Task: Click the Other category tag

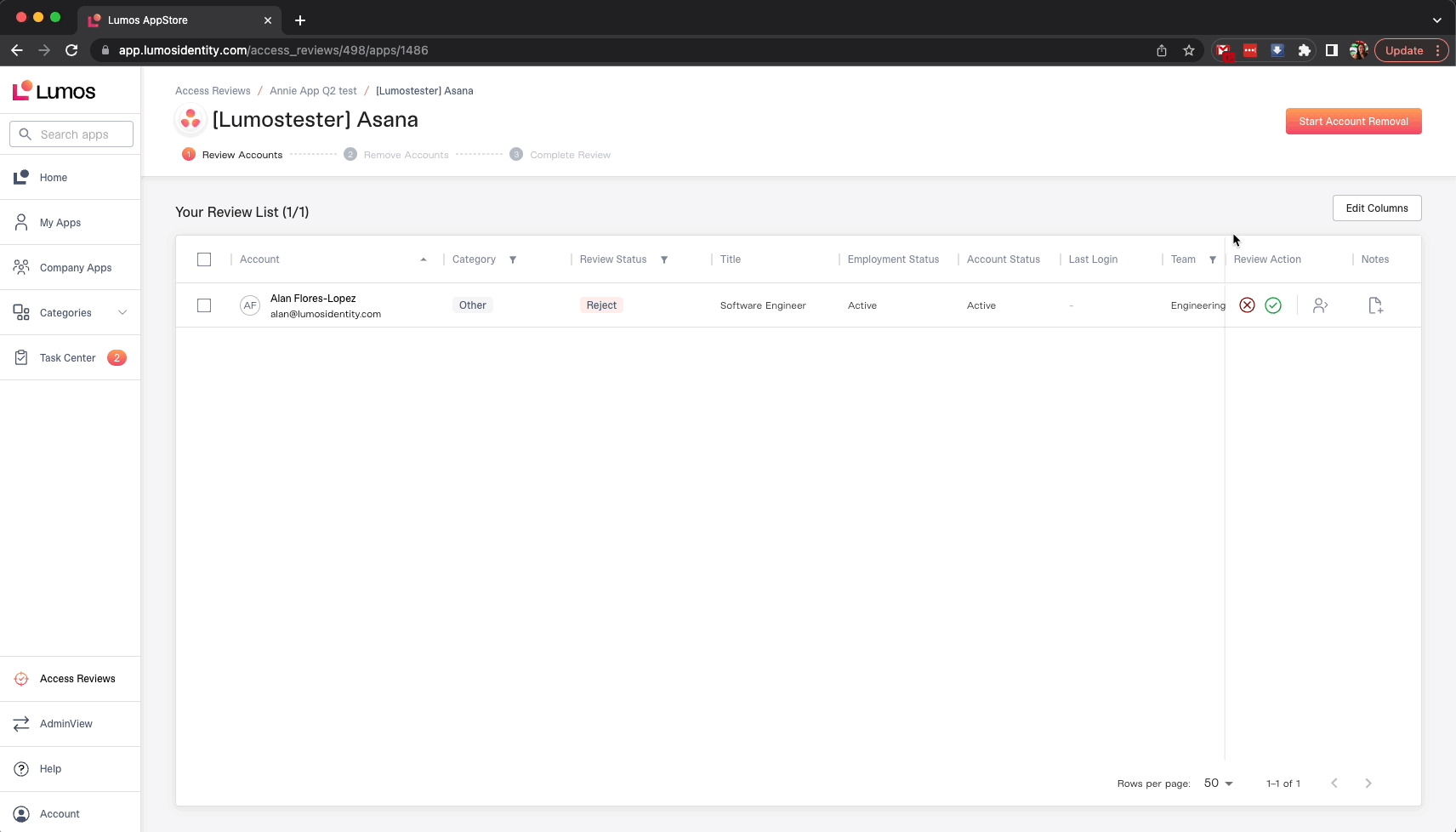Action: 473,305
